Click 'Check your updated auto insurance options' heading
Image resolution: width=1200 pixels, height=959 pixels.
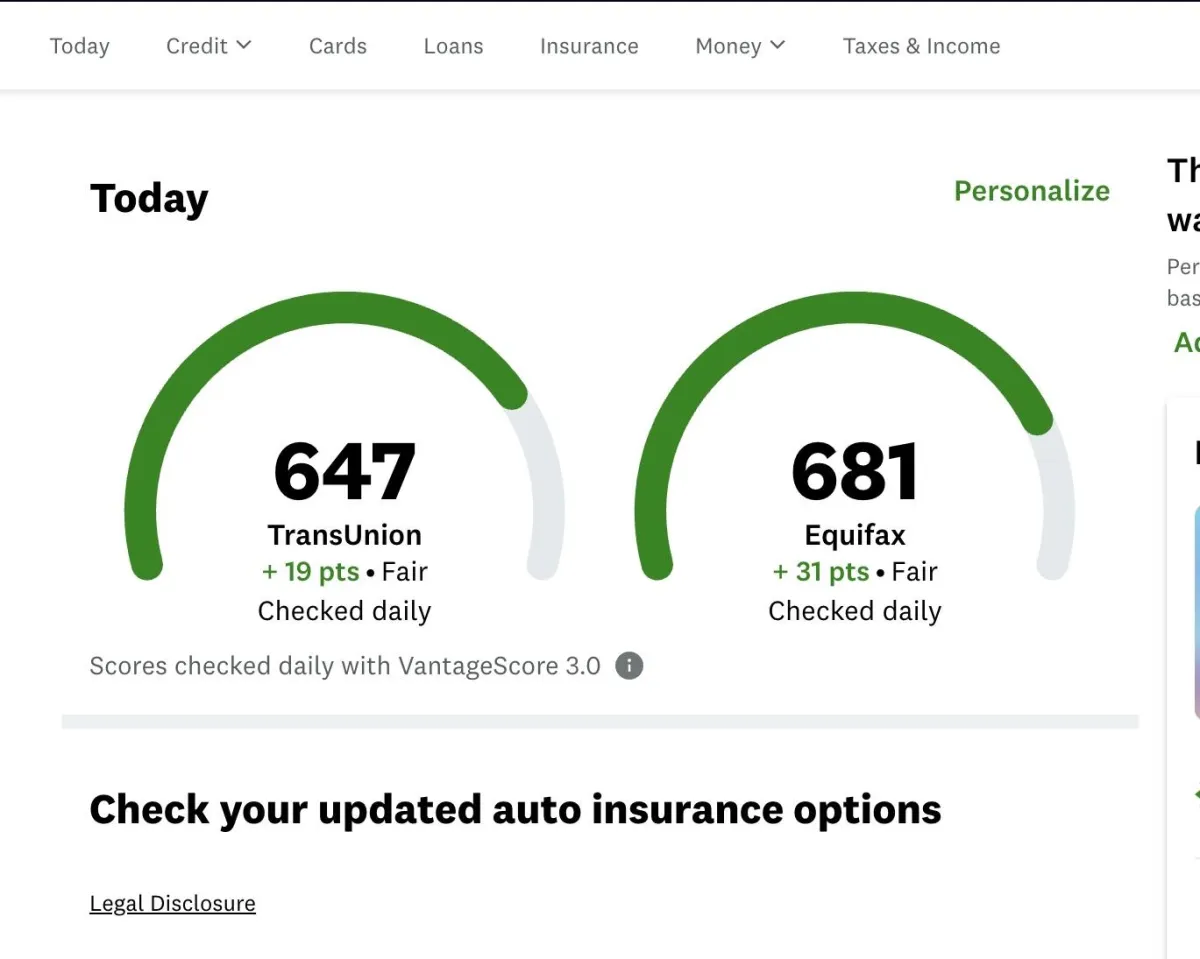click(515, 809)
